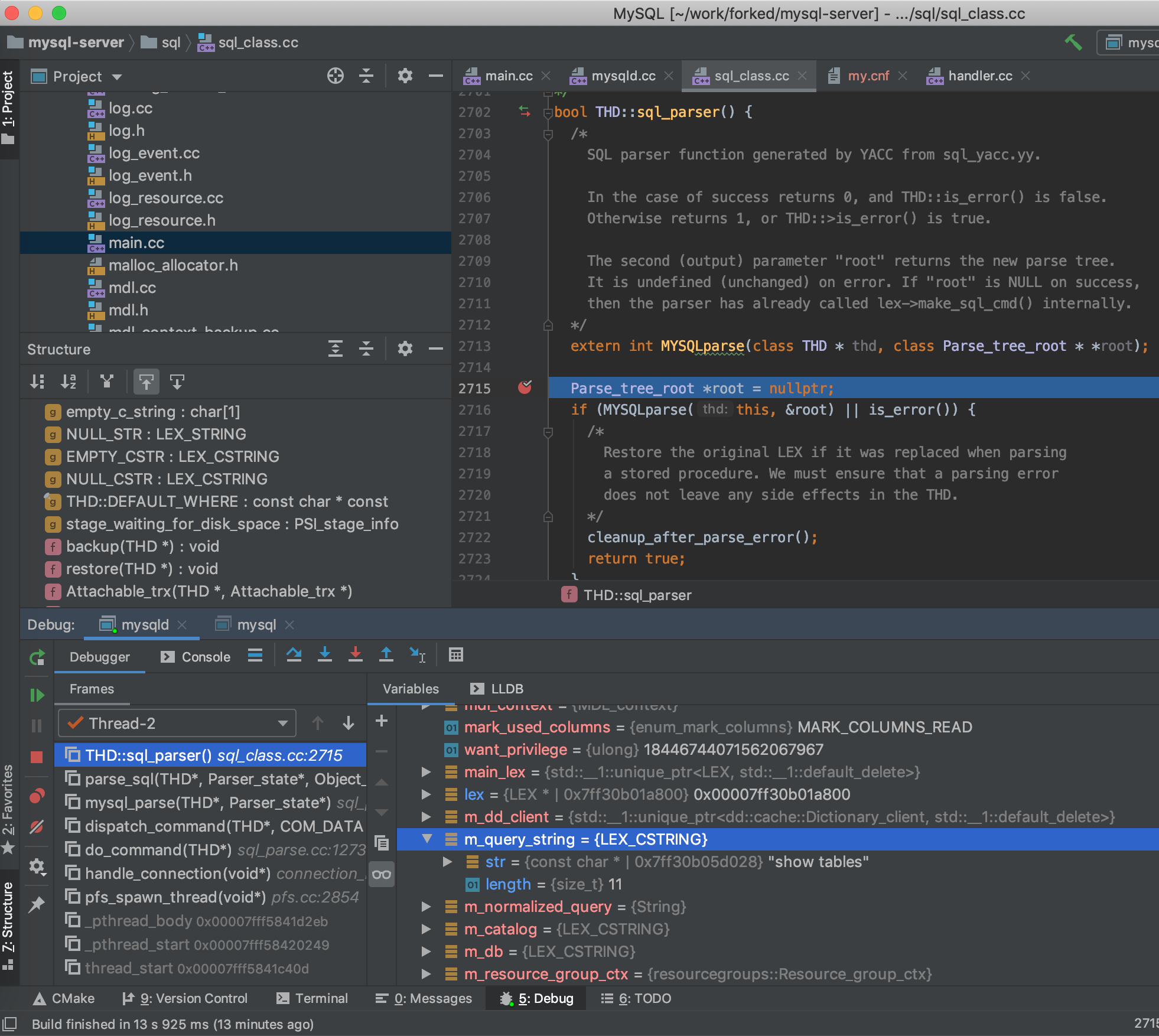
Task: Stop the debug session
Action: tap(37, 757)
